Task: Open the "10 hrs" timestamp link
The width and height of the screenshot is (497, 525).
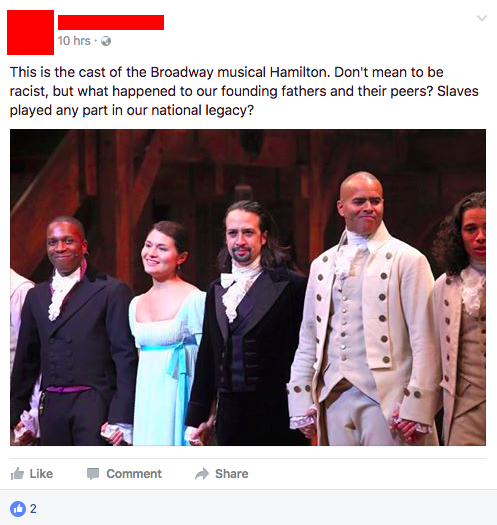Action: pos(74,41)
